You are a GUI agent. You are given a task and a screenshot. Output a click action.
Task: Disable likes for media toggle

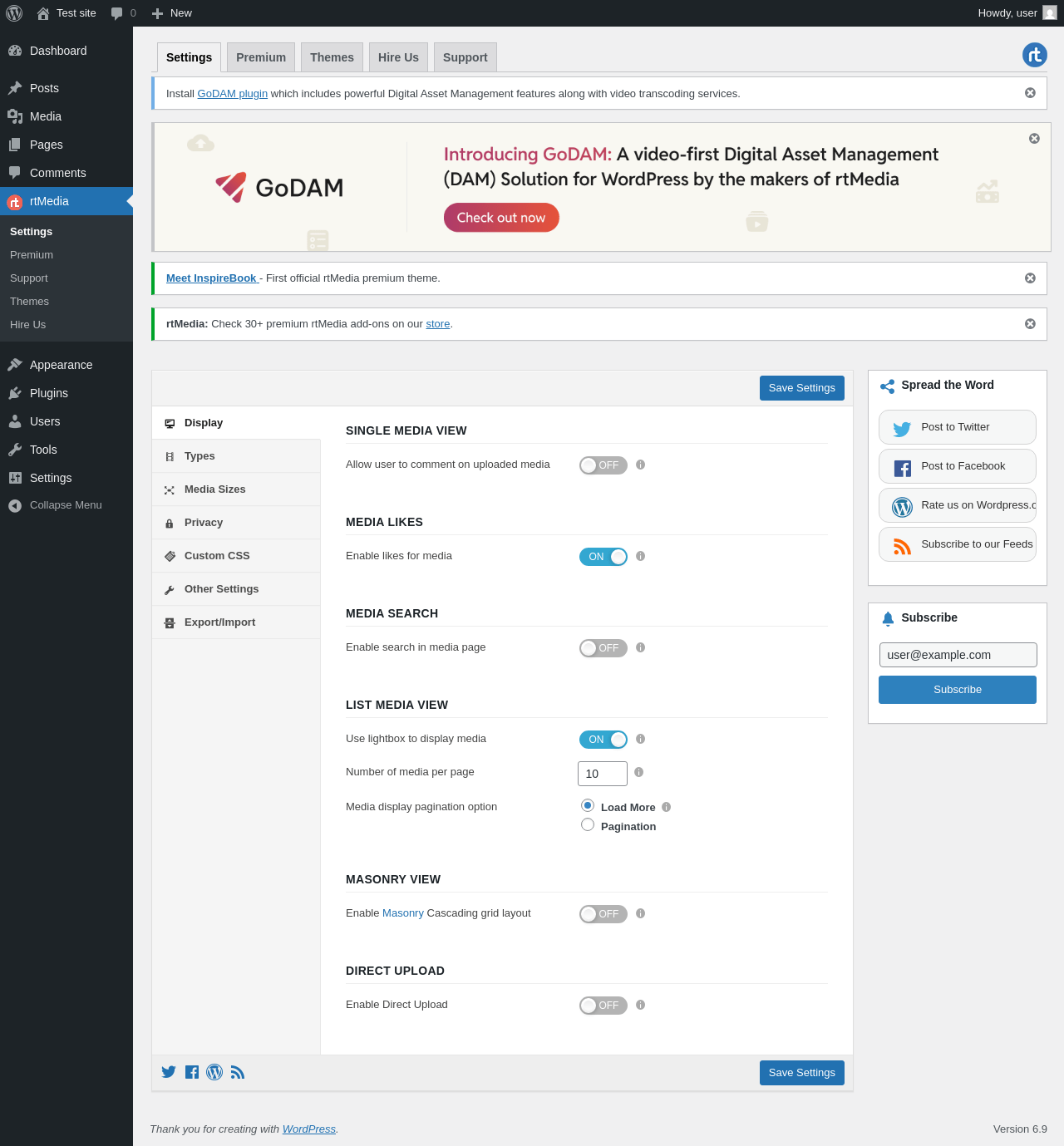pos(603,557)
